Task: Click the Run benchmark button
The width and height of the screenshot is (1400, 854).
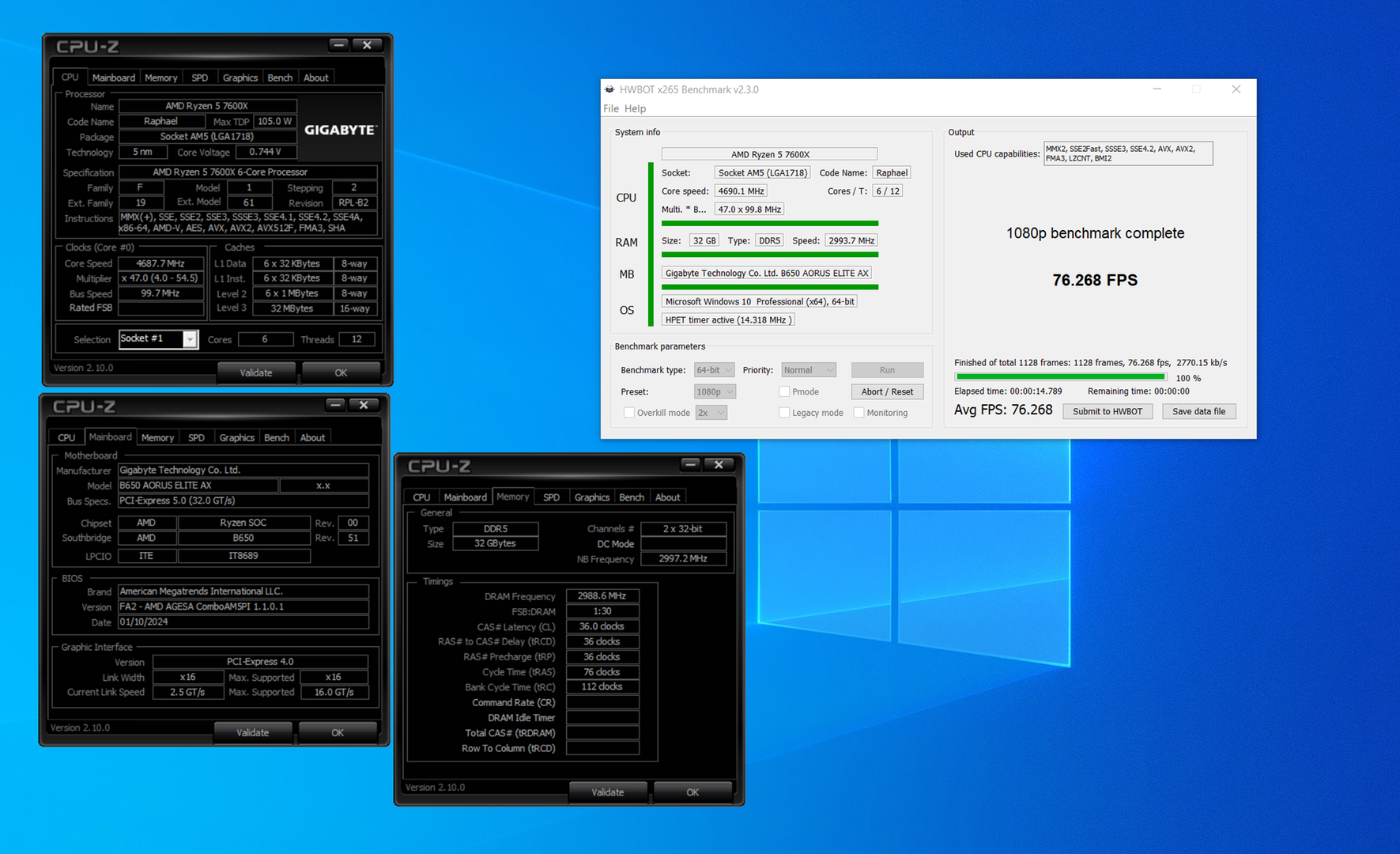Action: click(x=887, y=370)
